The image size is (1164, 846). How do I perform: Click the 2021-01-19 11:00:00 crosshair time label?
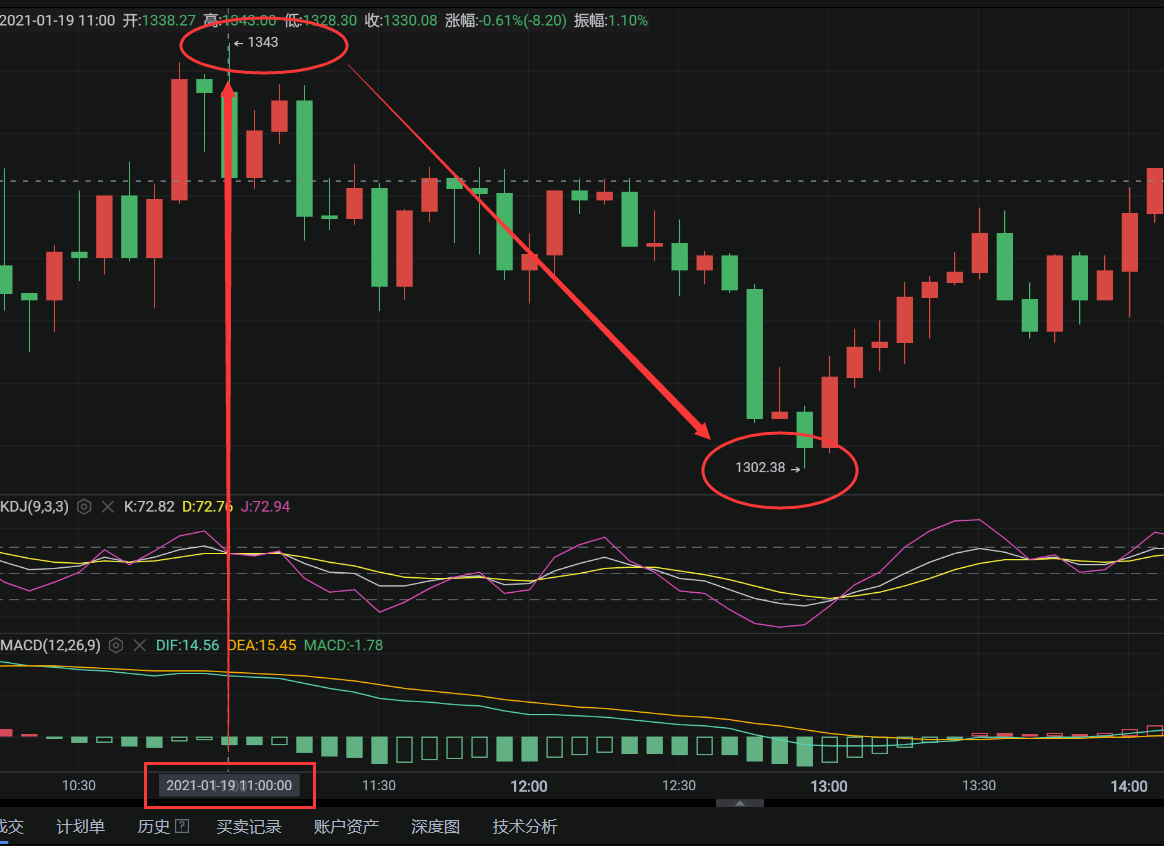[x=229, y=785]
